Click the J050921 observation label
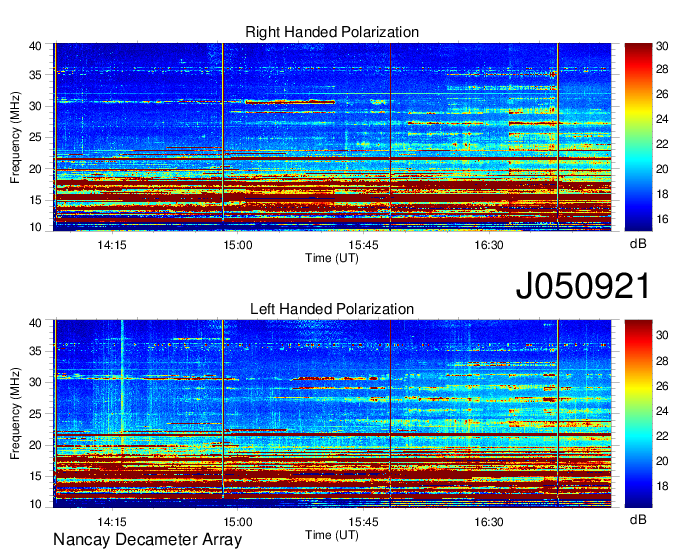Image resolution: width=680 pixels, height=552 pixels. click(583, 286)
